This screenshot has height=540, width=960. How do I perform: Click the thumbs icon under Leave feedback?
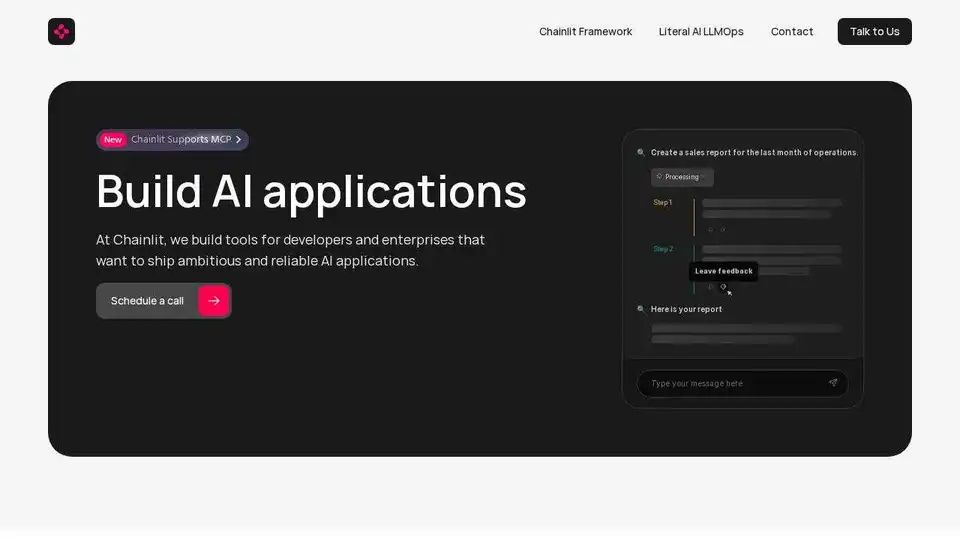point(723,287)
